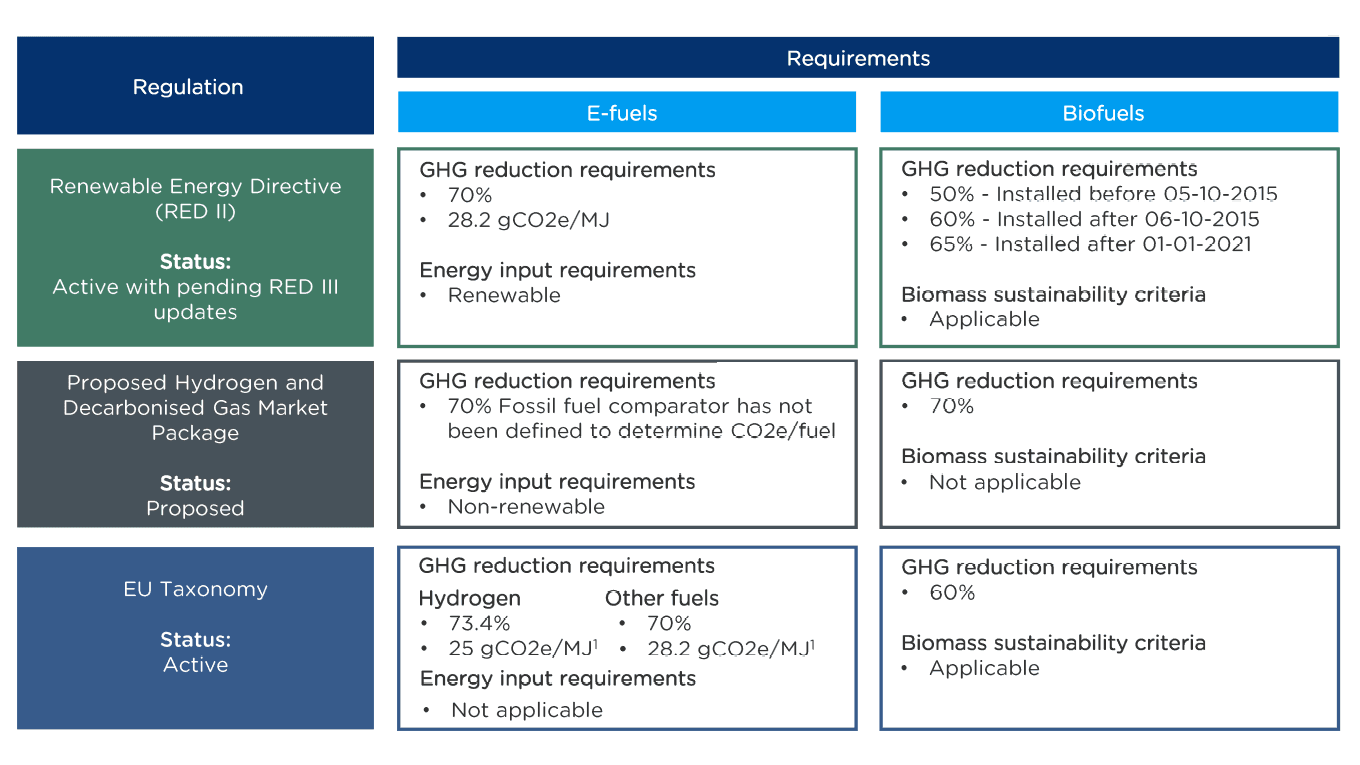Click "Biomass sustainability criteria" heading in RED II Biofuels

pyautogui.click(x=1053, y=294)
